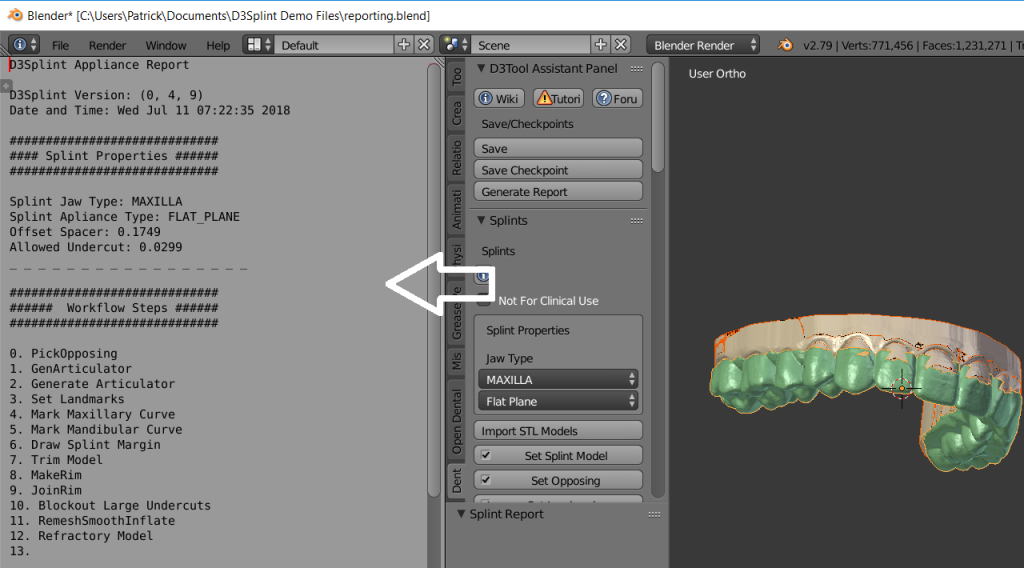Image resolution: width=1024 pixels, height=568 pixels.
Task: Open the Render menu
Action: (107, 45)
